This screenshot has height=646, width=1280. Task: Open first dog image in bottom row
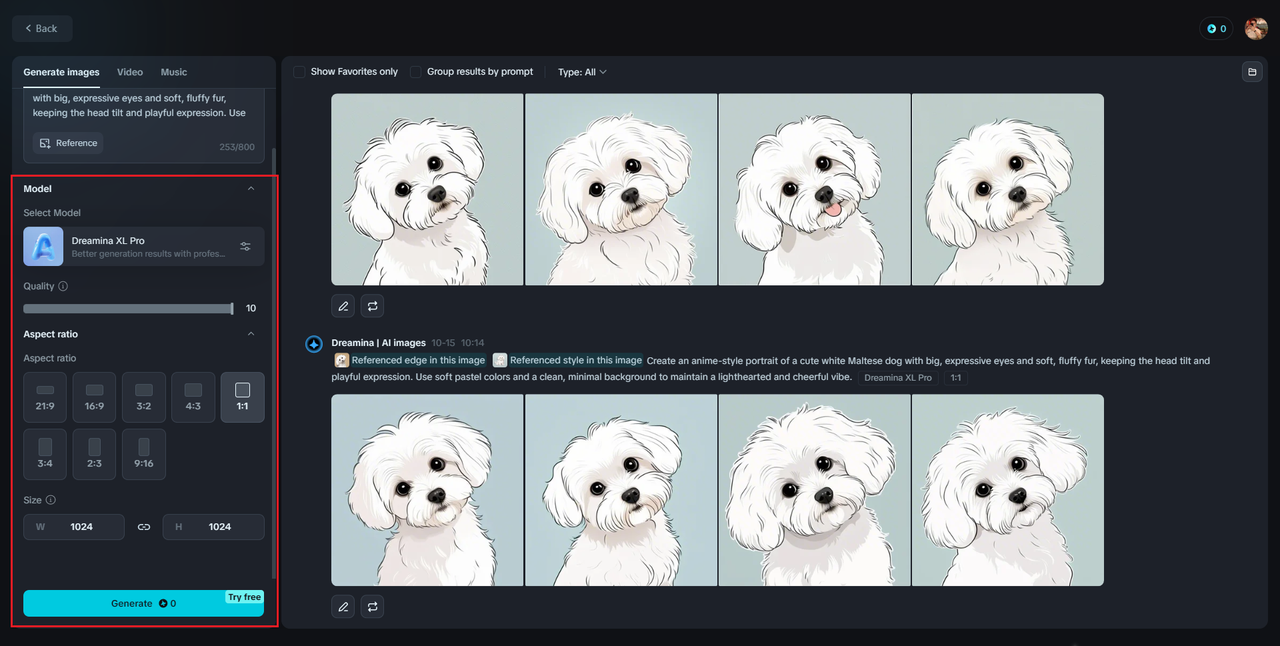point(427,490)
